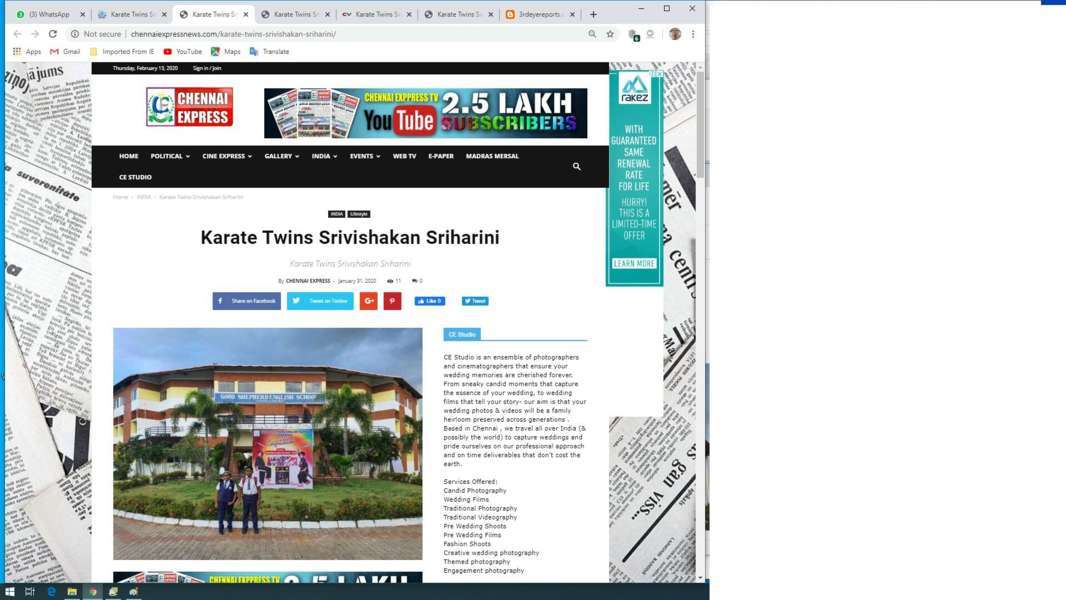Open Chrome three-dot menu
The width and height of the screenshot is (1066, 600).
(x=693, y=34)
